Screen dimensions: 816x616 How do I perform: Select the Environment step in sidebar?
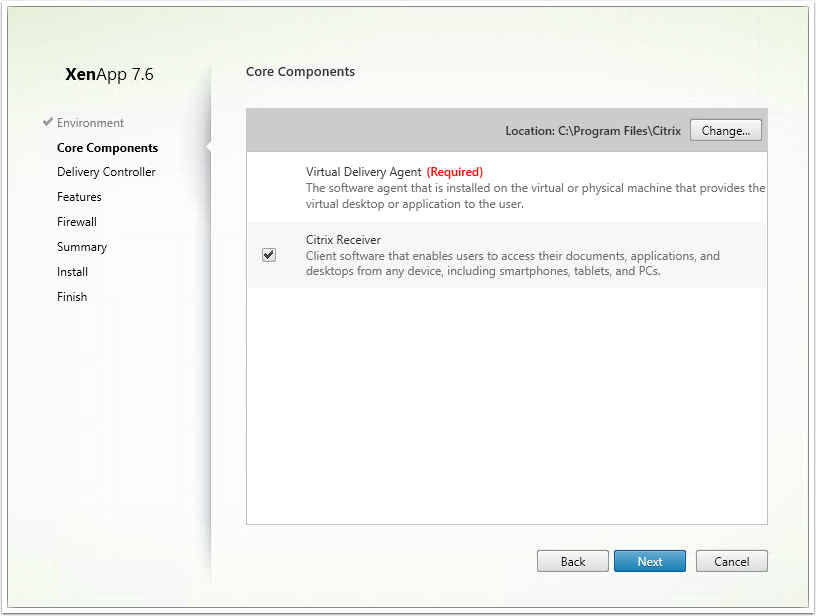pos(91,123)
